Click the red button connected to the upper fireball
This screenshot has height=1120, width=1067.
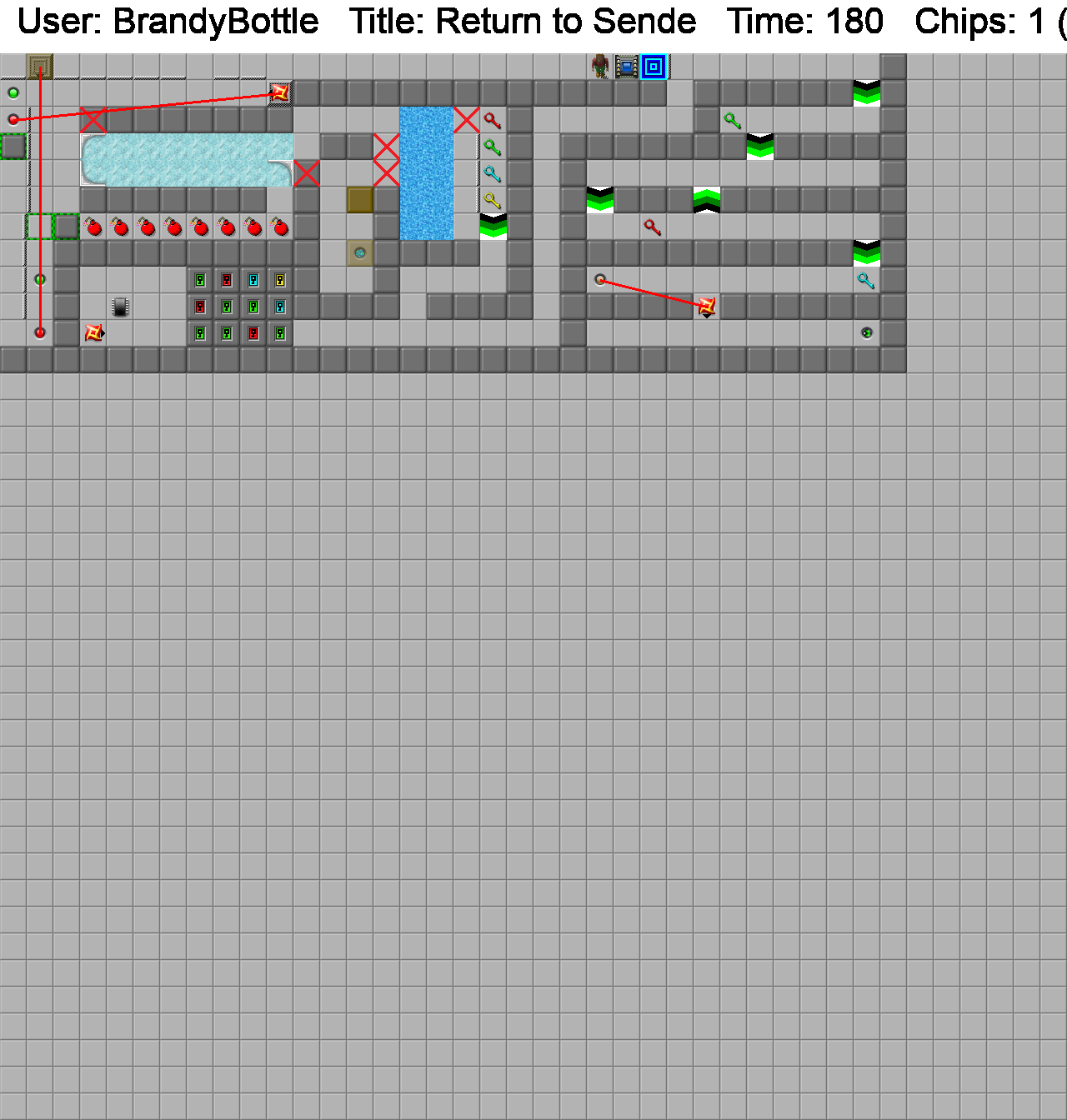pos(13,120)
